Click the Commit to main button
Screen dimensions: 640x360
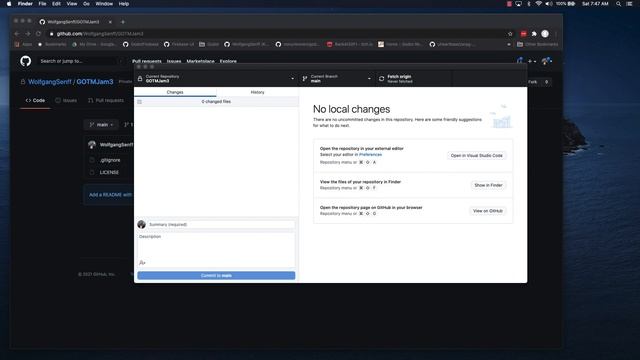coord(216,276)
